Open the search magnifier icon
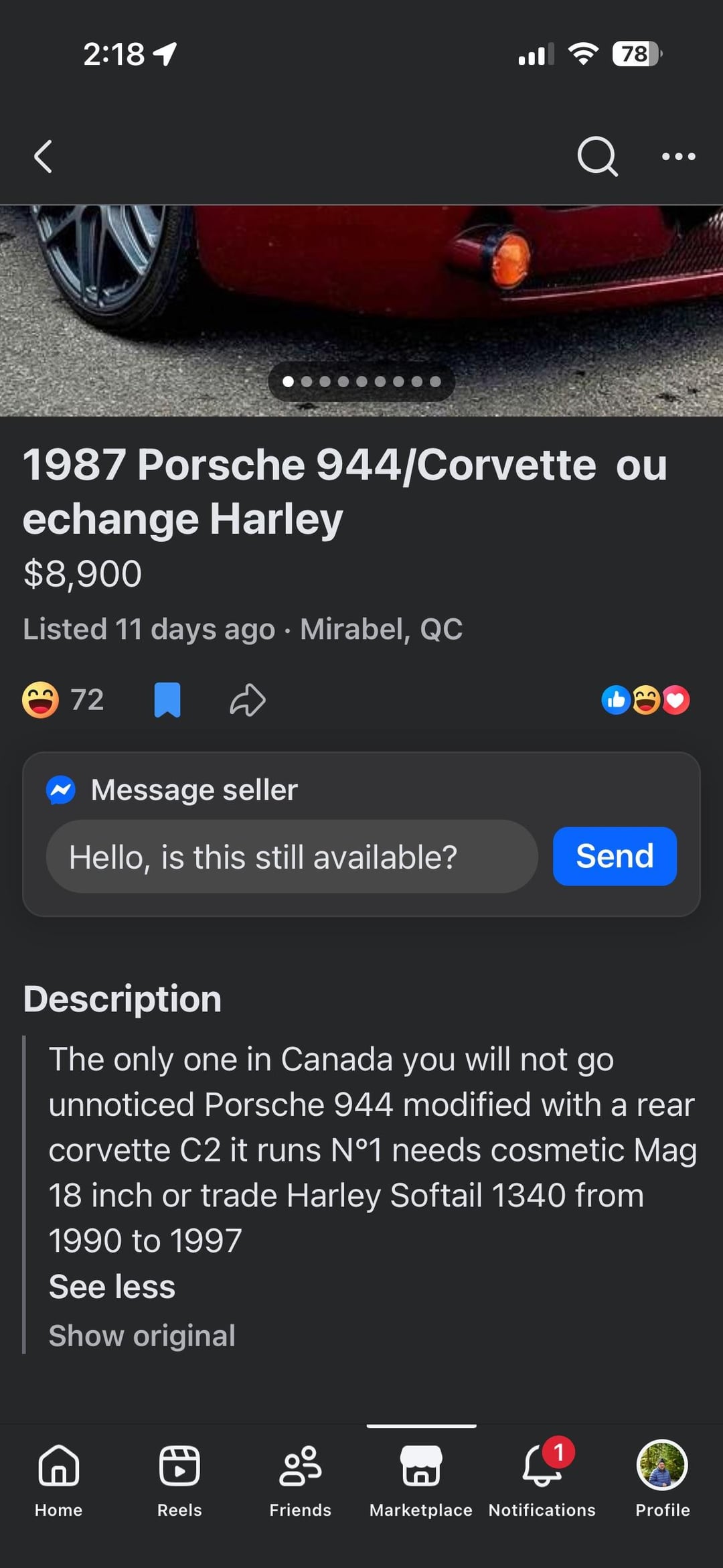 (596, 157)
